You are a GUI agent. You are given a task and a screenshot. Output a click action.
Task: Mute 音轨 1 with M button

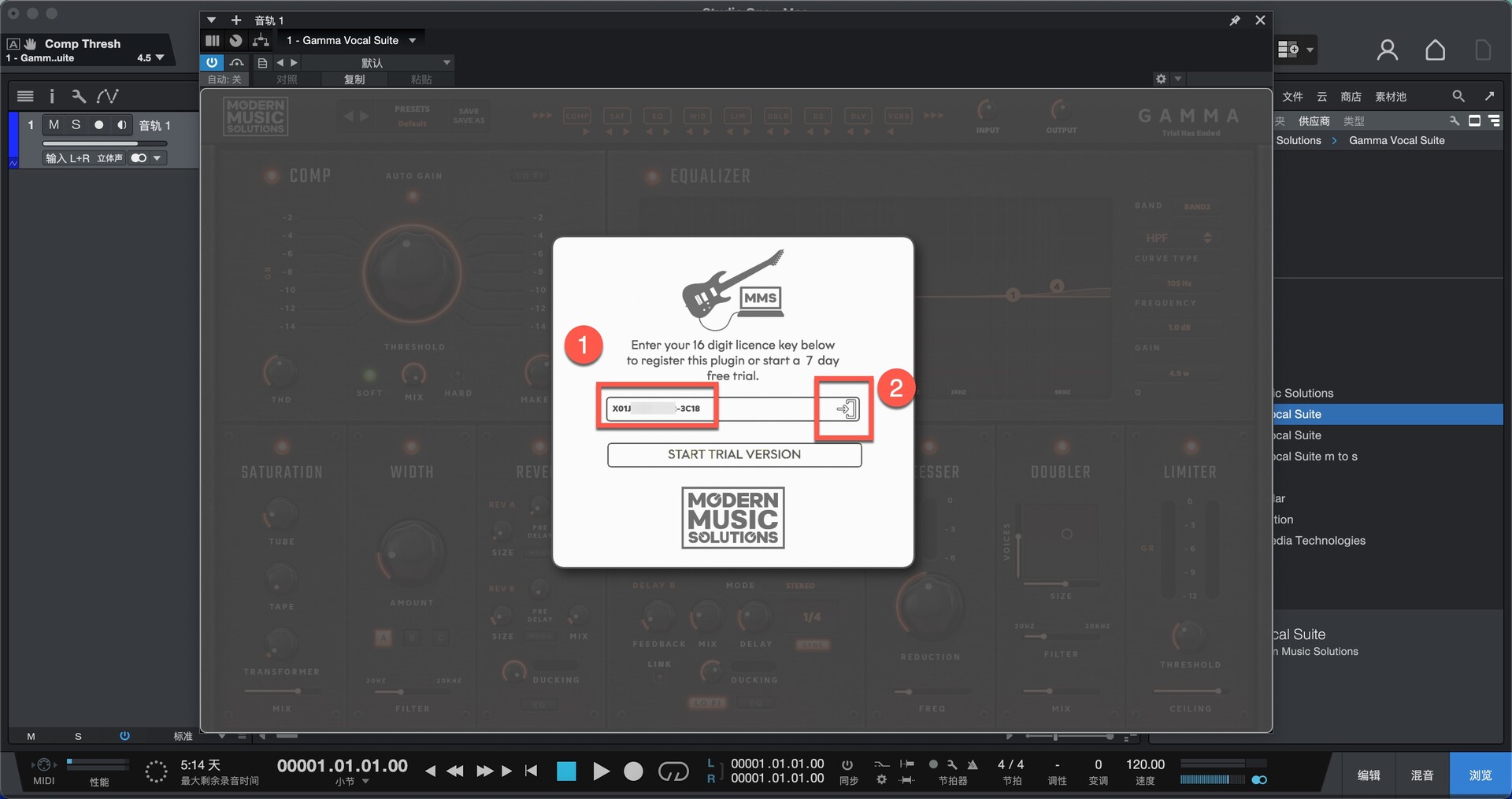54,124
